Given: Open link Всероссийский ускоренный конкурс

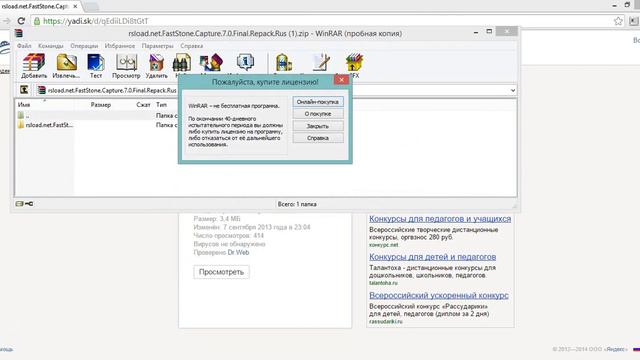Looking at the screenshot, I should click(439, 295).
